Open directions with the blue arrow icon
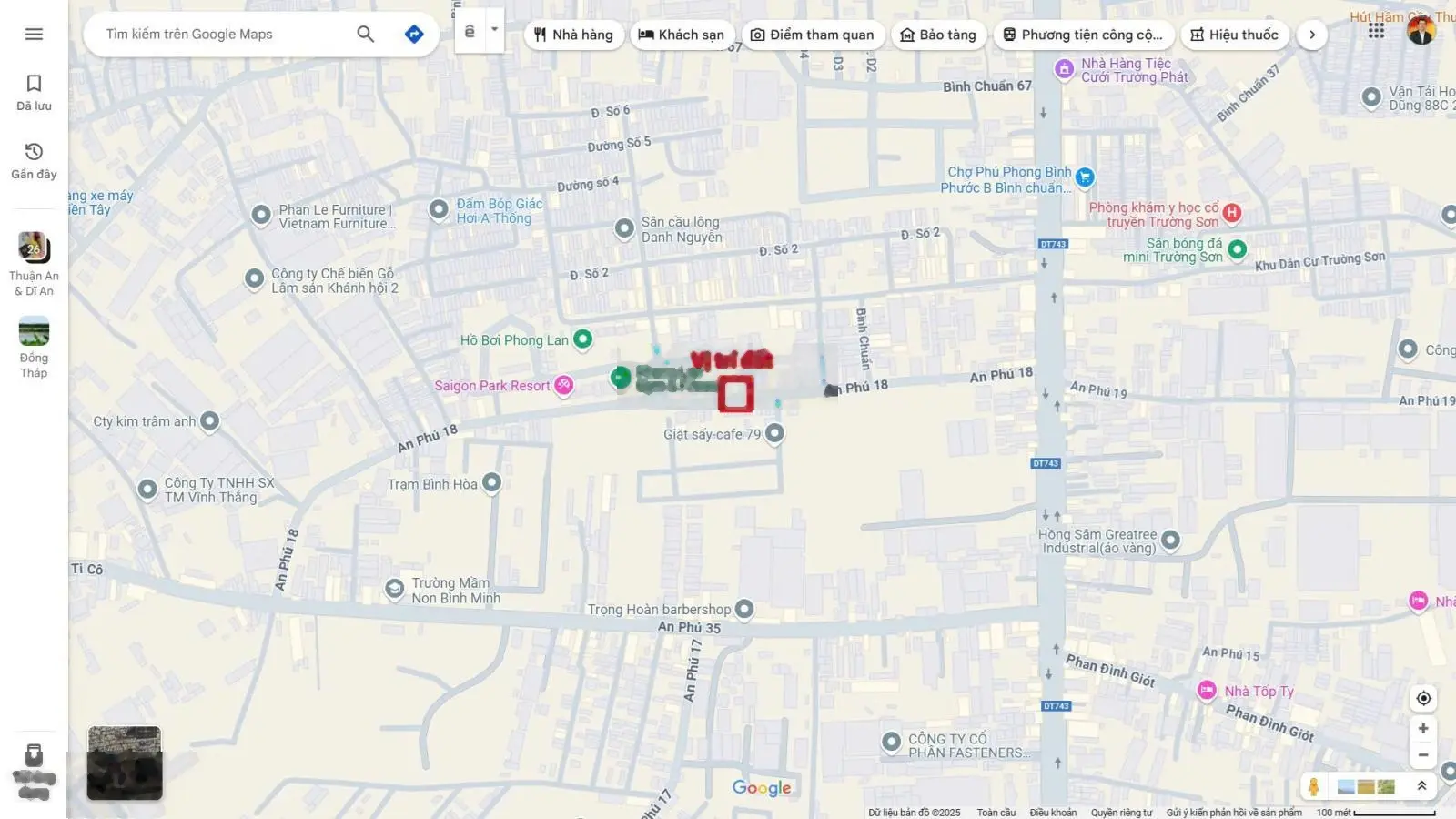Viewport: 1456px width, 819px height. [414, 34]
